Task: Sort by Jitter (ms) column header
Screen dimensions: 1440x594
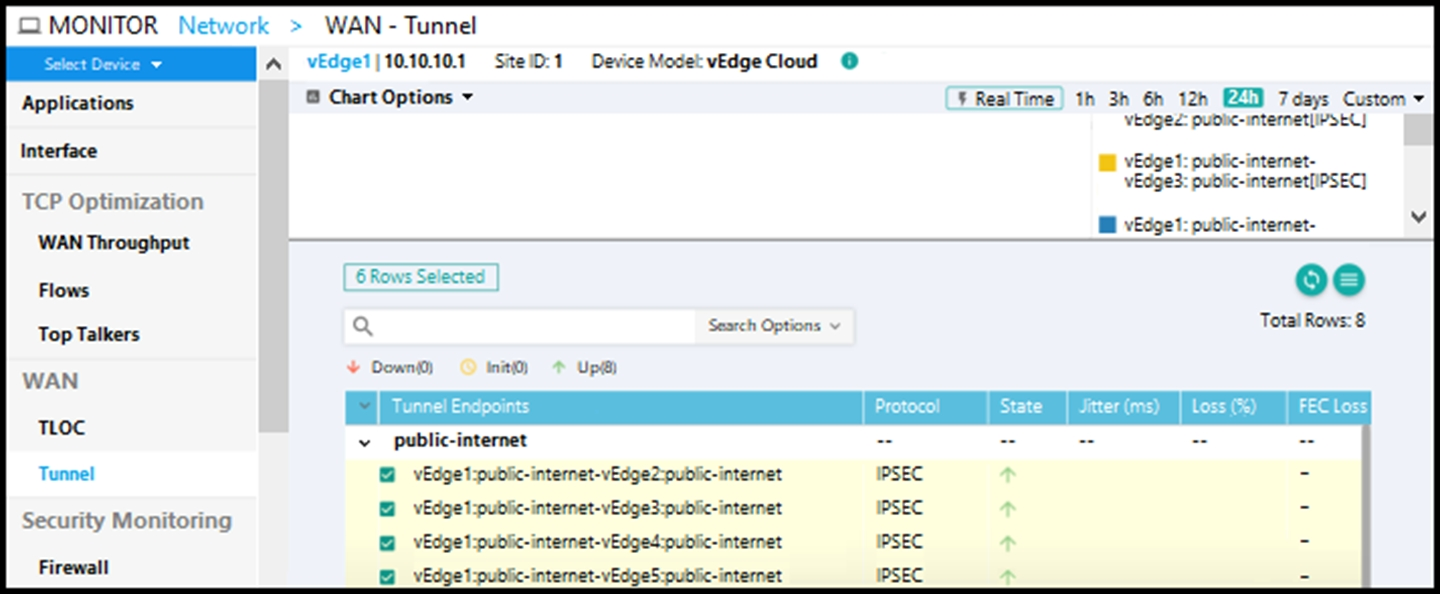Action: pyautogui.click(x=1119, y=407)
